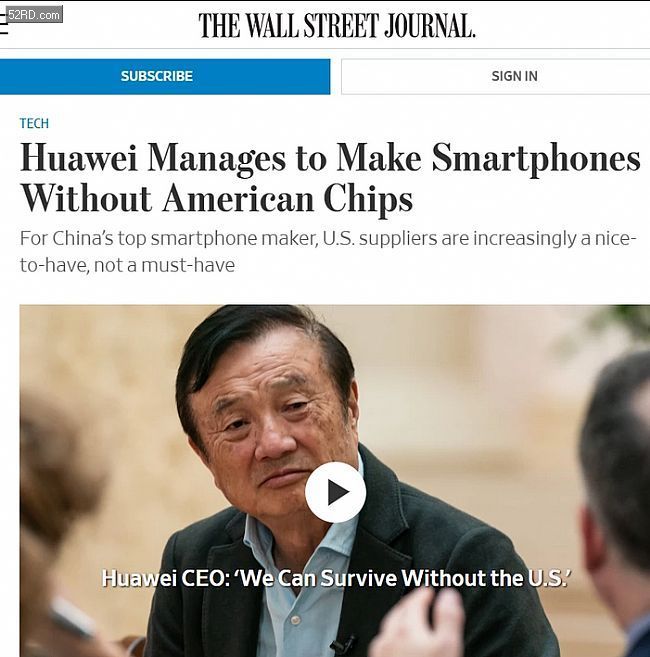Play the Huawei CEO video

coord(335,492)
